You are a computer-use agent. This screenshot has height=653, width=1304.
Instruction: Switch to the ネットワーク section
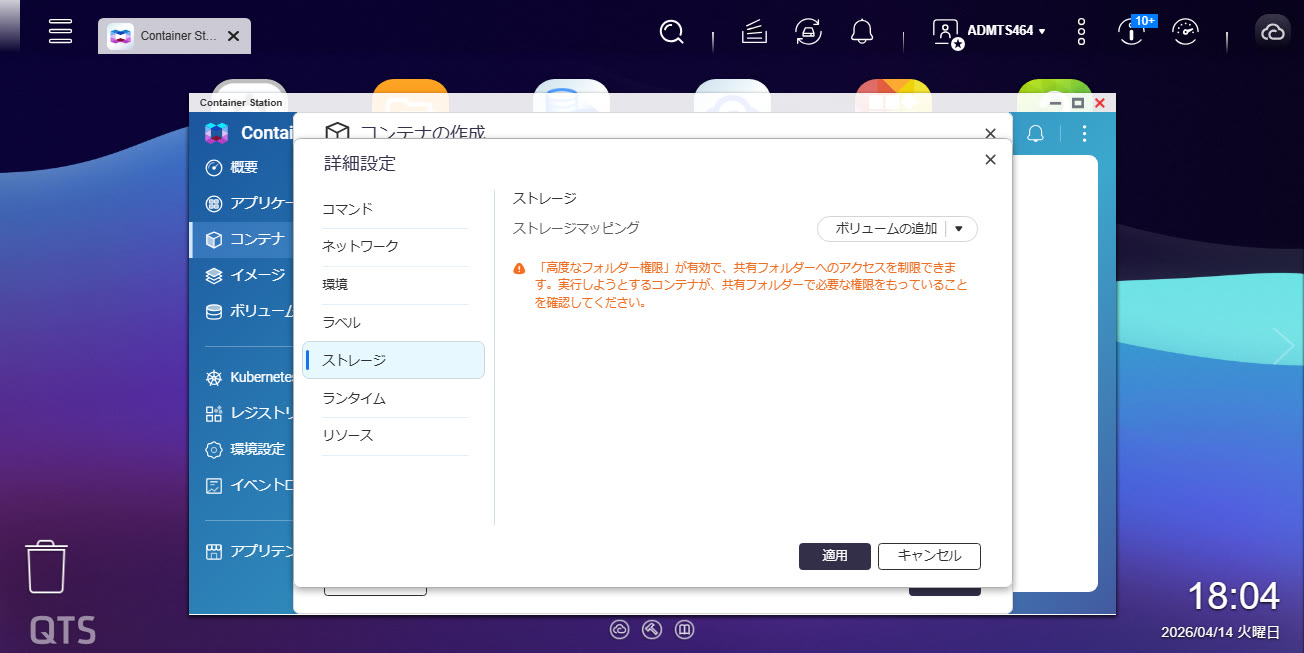click(360, 246)
